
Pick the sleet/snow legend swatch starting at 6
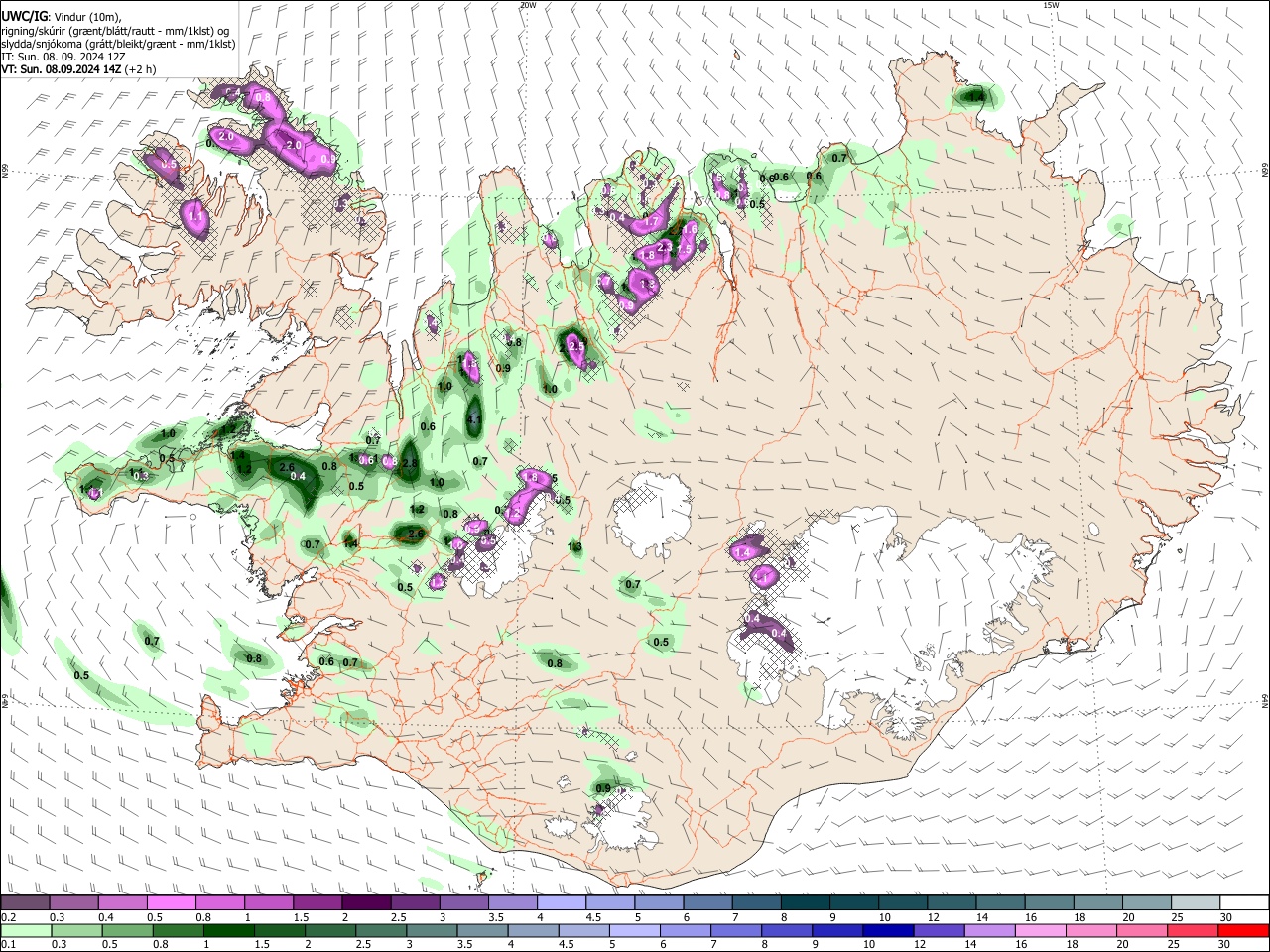[x=706, y=903]
